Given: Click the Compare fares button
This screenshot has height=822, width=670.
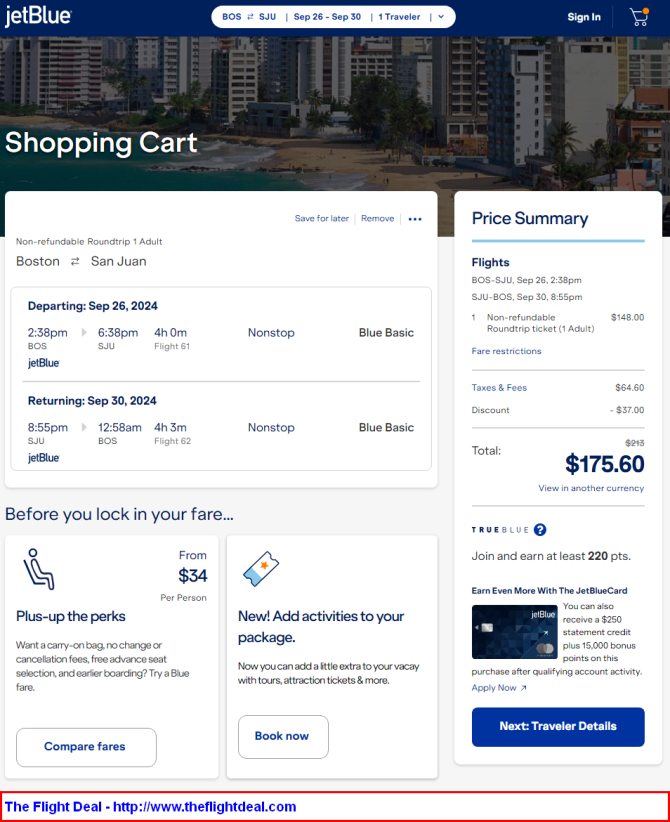Looking at the screenshot, I should (87, 747).
